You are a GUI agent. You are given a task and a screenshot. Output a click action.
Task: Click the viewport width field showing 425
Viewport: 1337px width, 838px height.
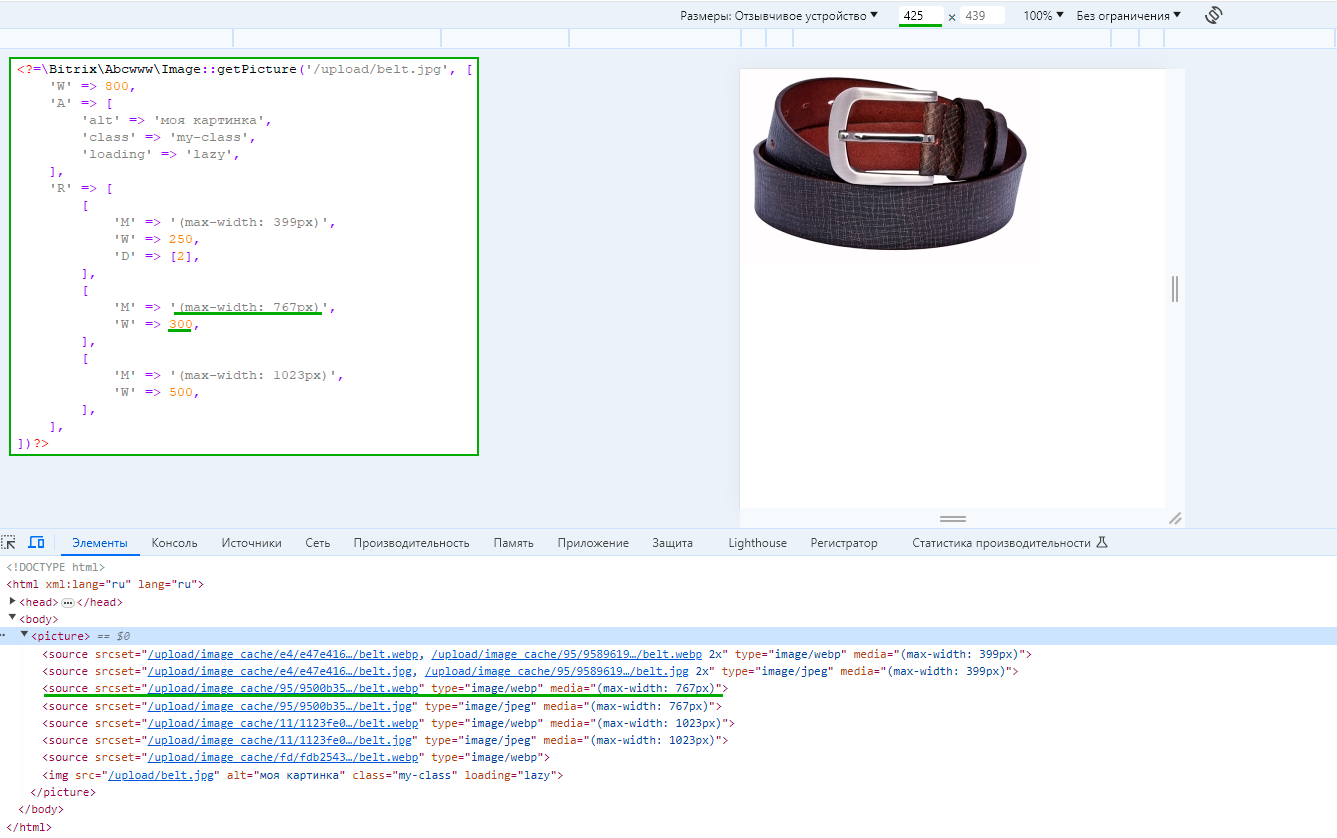tap(920, 16)
